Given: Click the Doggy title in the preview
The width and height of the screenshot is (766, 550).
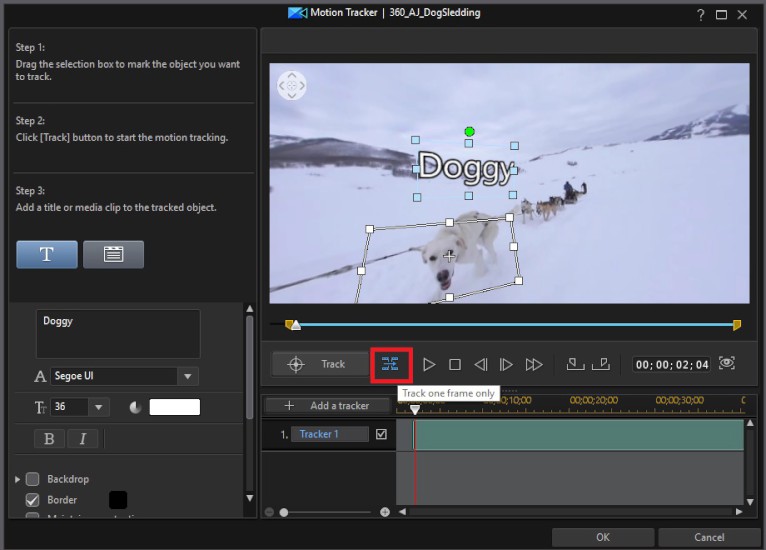Looking at the screenshot, I should pos(466,167).
